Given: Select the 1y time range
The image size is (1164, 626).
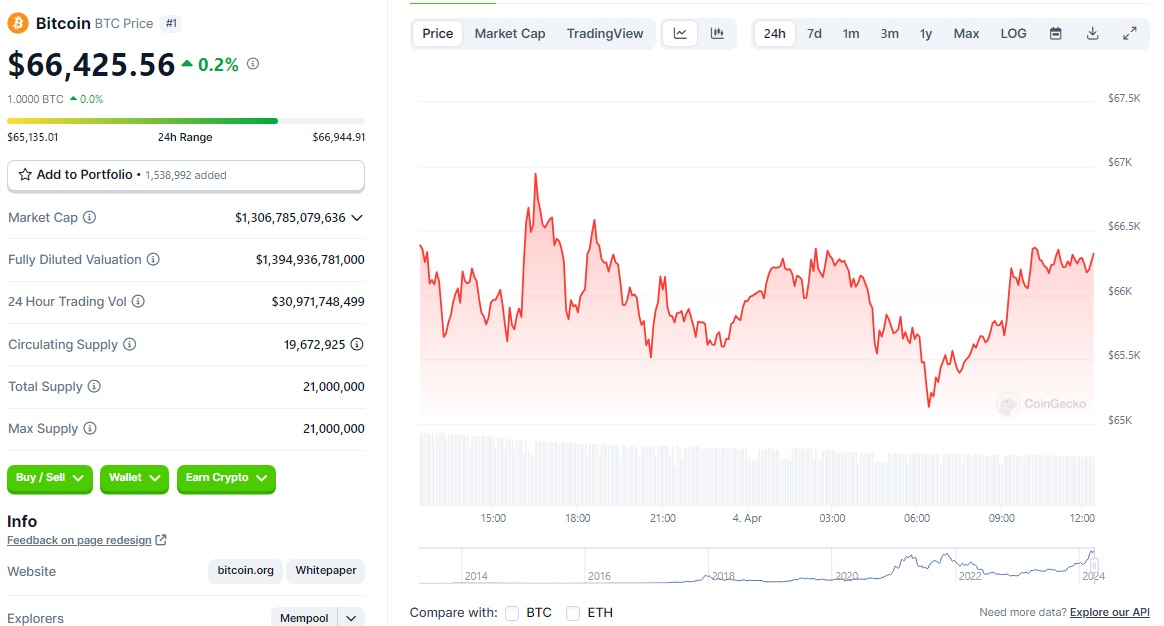Looking at the screenshot, I should click(x=926, y=33).
